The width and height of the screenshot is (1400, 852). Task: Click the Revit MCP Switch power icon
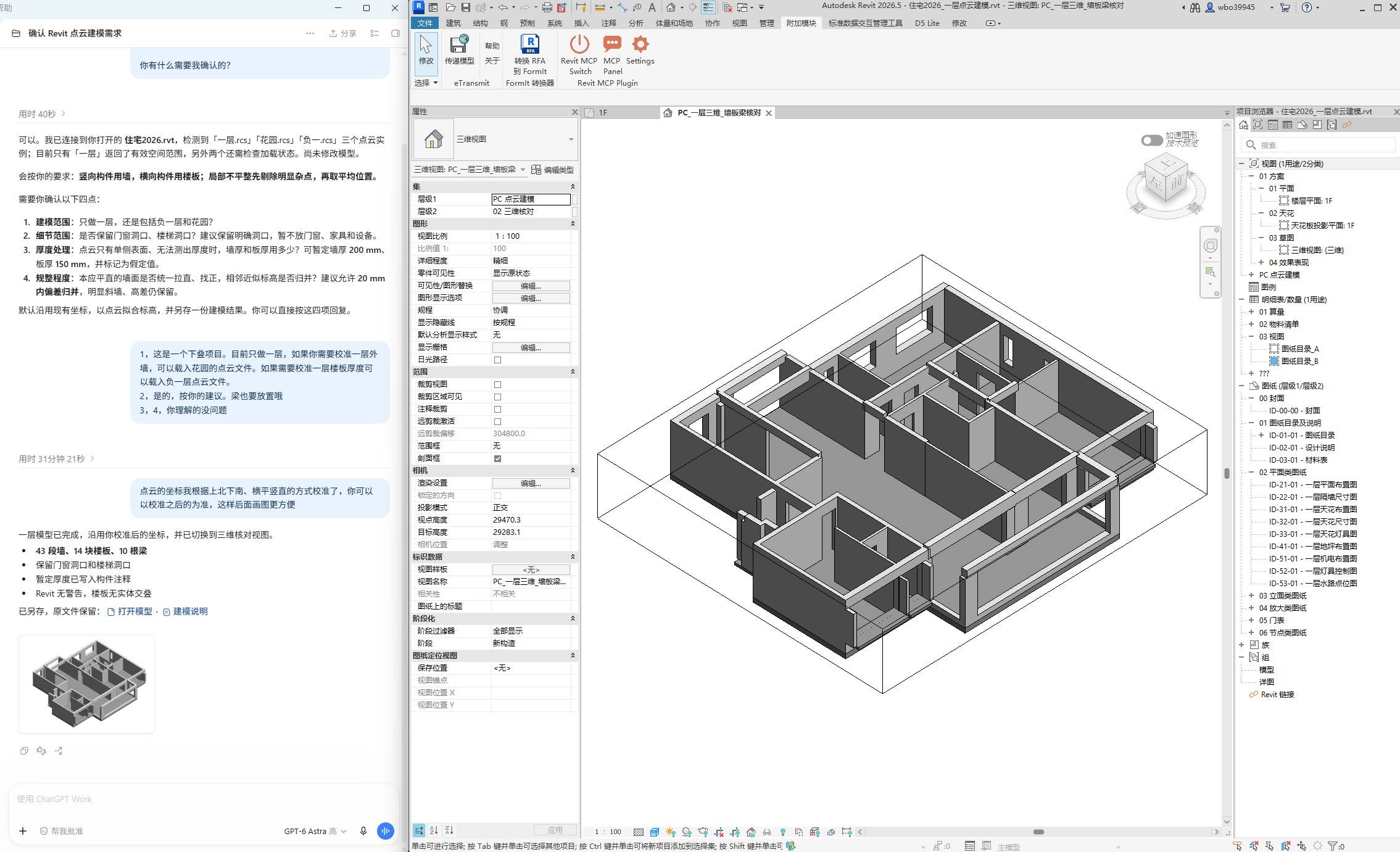[579, 44]
